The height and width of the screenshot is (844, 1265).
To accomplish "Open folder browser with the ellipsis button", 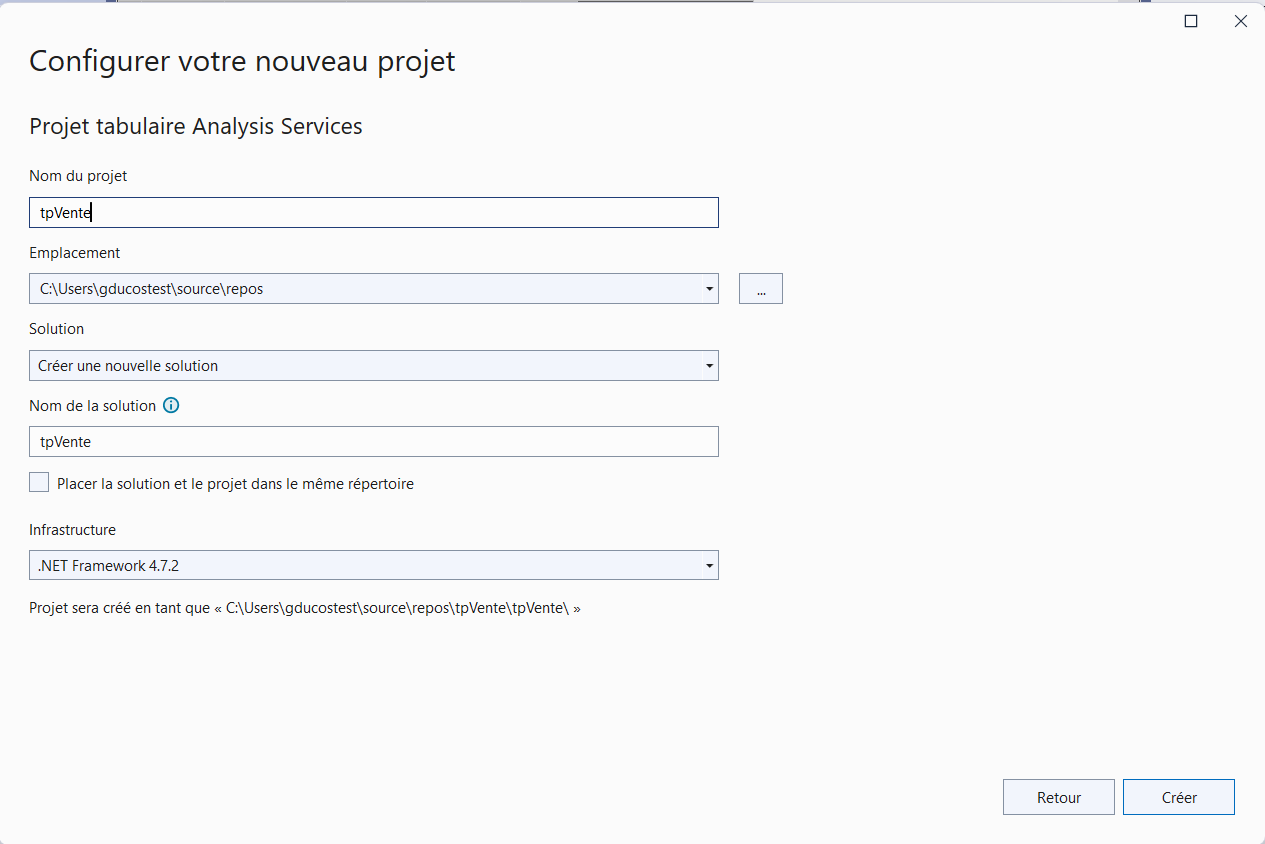I will (x=761, y=289).
